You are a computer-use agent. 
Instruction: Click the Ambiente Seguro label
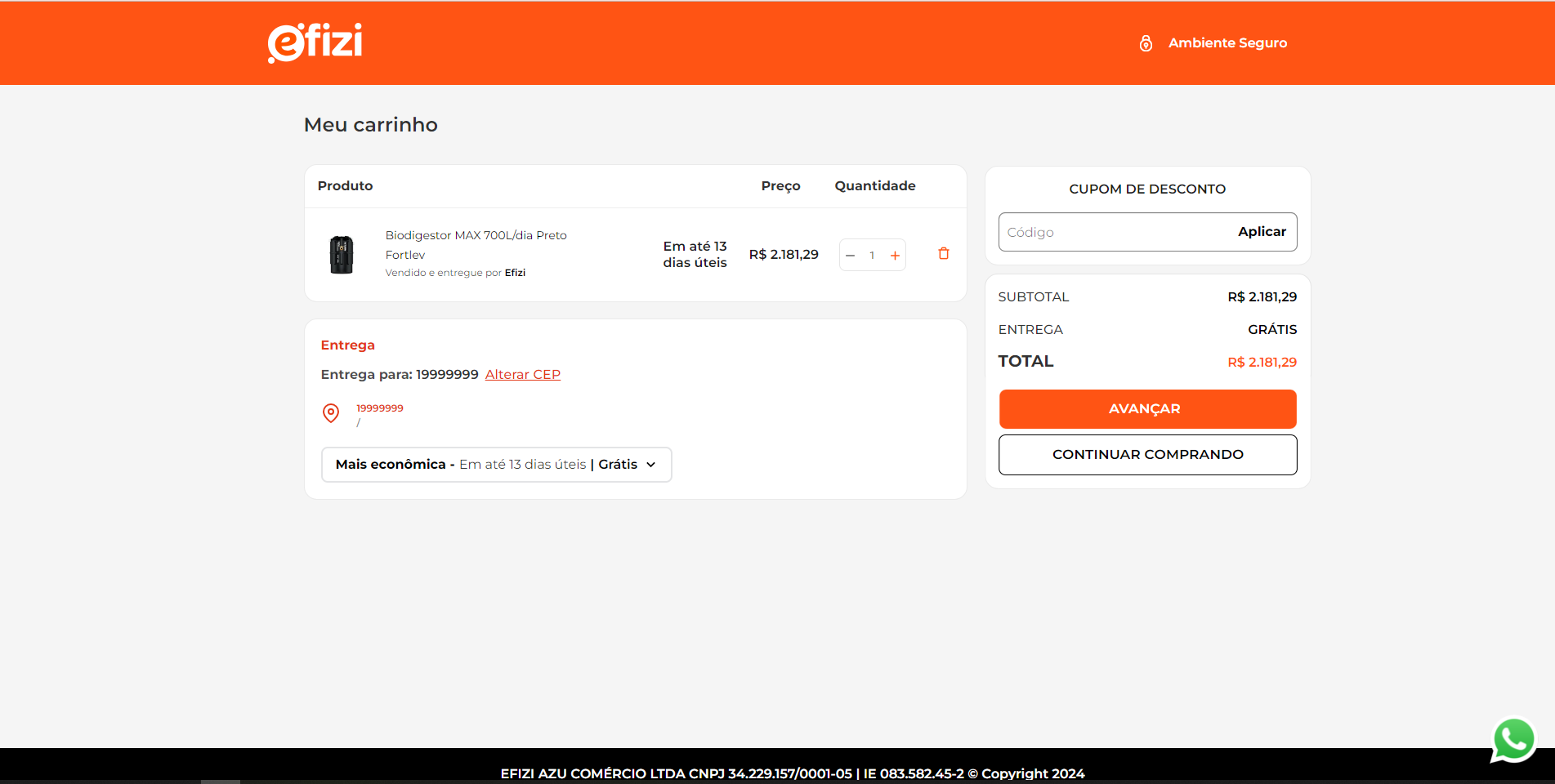coord(1227,43)
